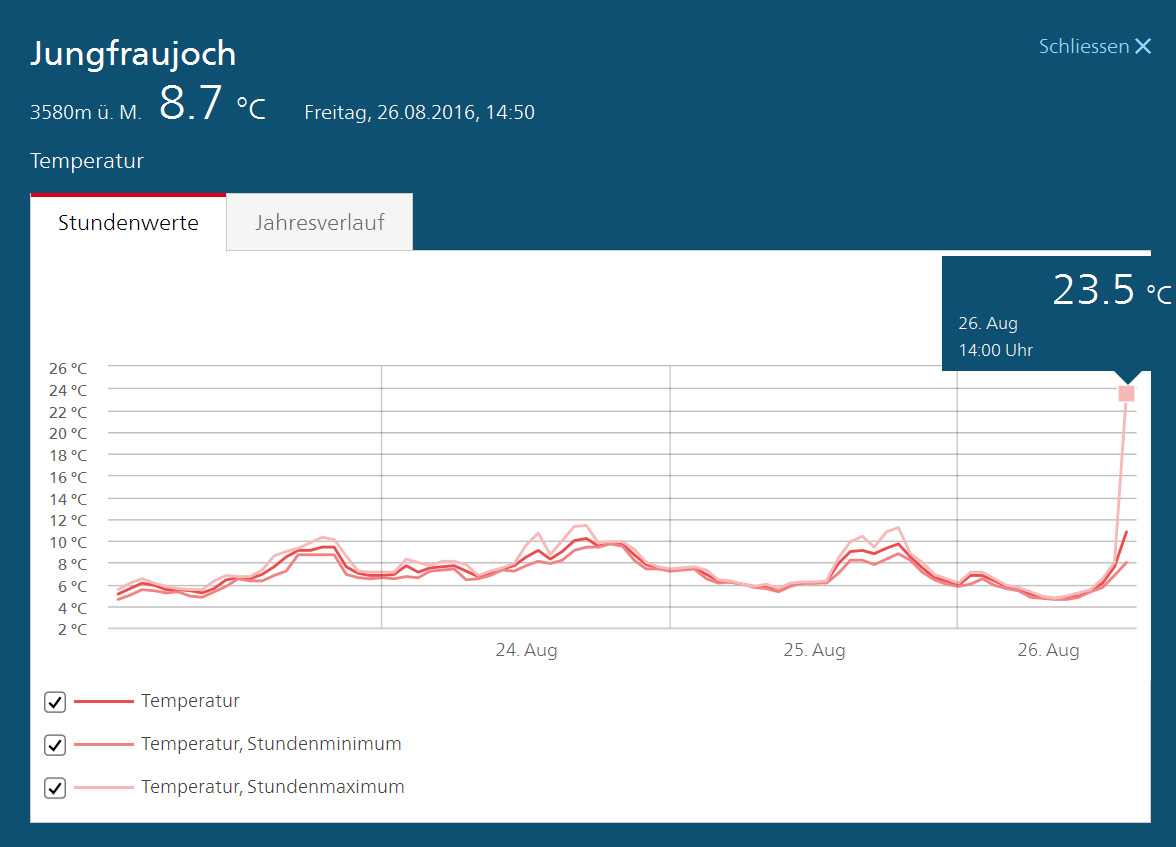
Task: Click the red Temperatur legend line
Action: (x=103, y=702)
